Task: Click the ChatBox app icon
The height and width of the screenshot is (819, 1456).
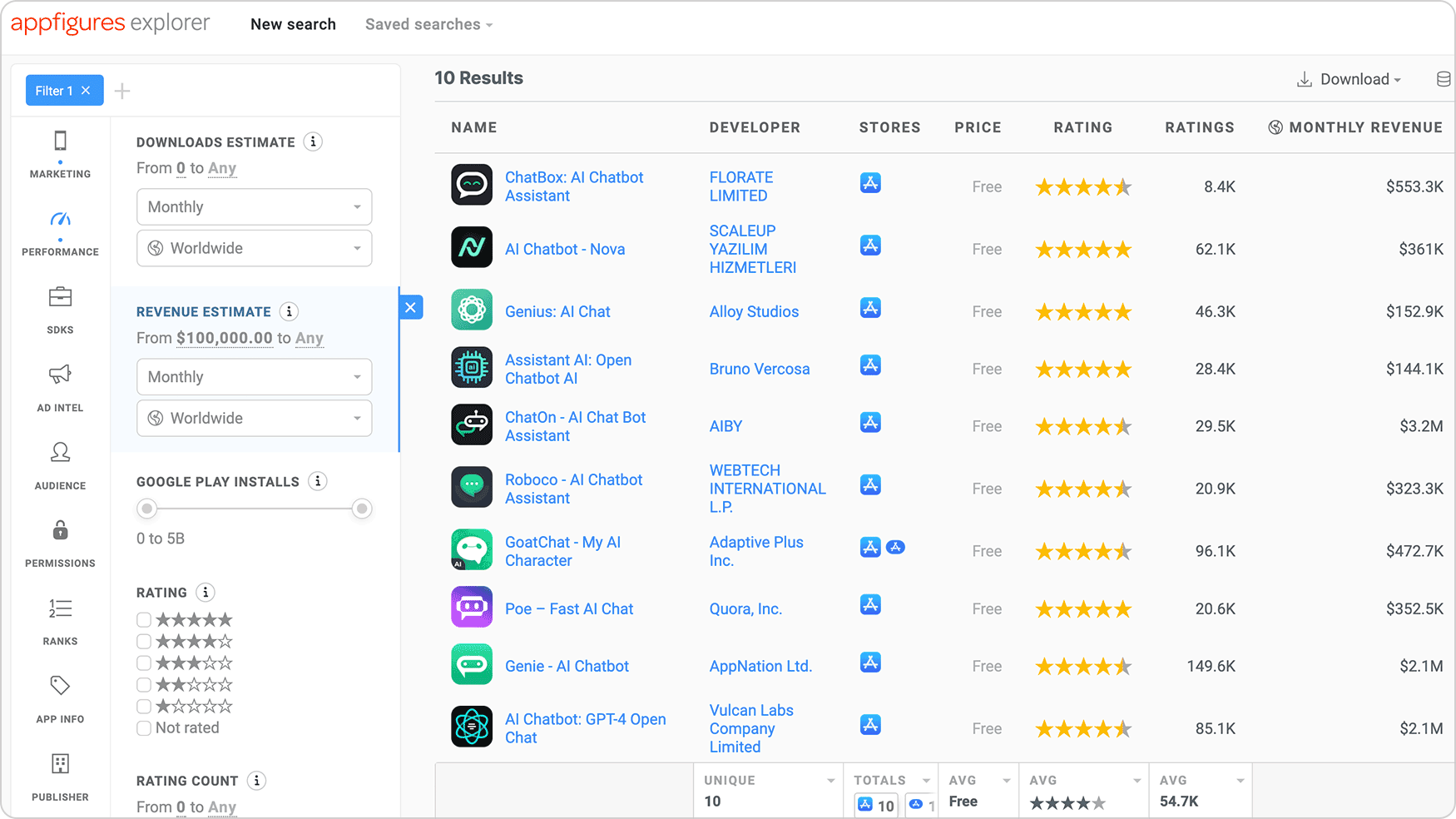Action: click(x=472, y=185)
